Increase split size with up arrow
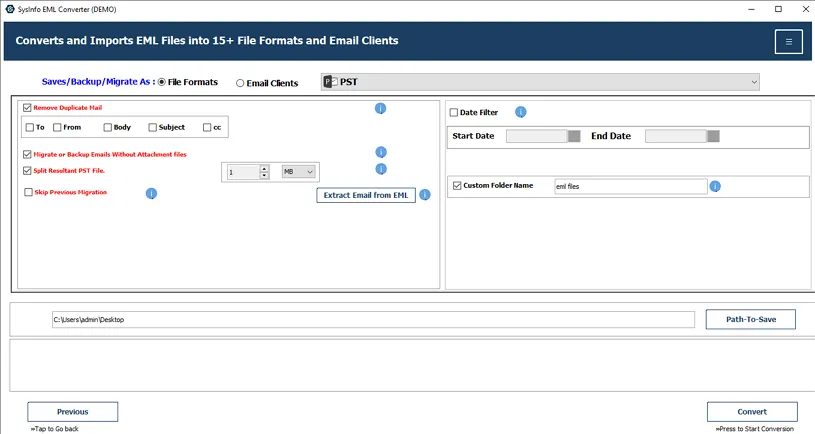Image resolution: width=815 pixels, height=434 pixels. pos(264,168)
